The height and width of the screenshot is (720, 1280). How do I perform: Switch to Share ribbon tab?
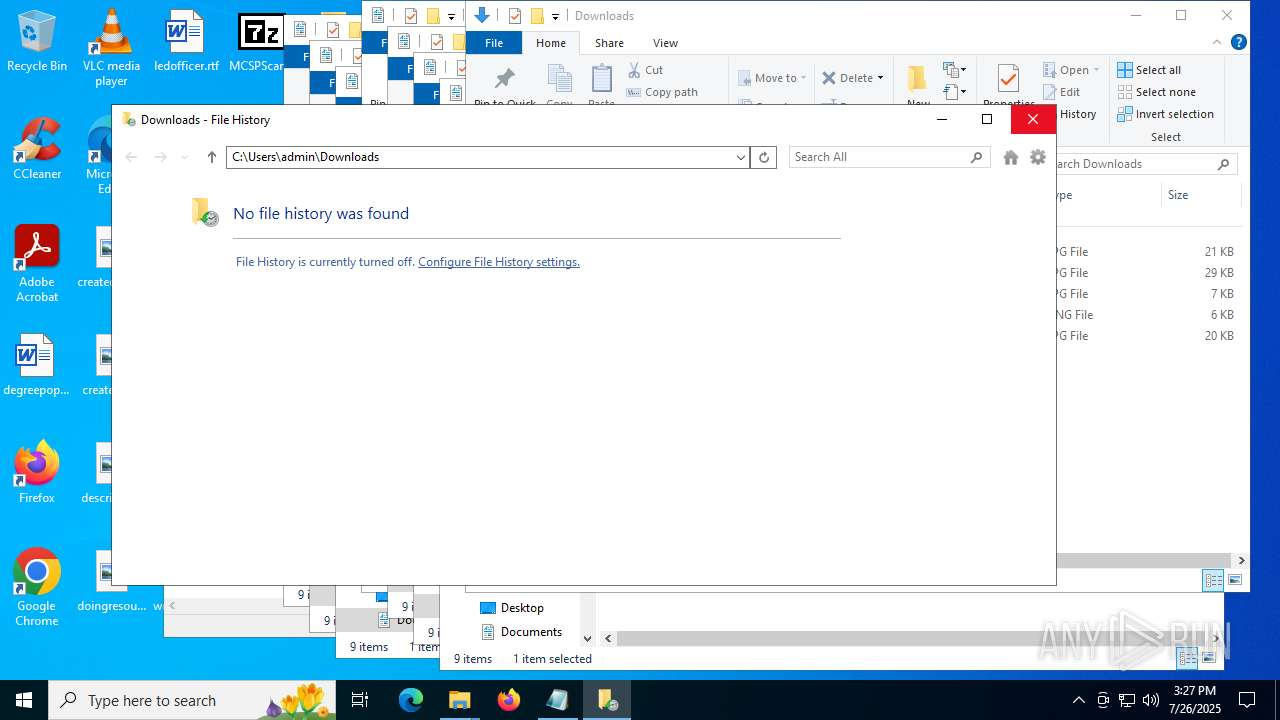pyautogui.click(x=609, y=43)
